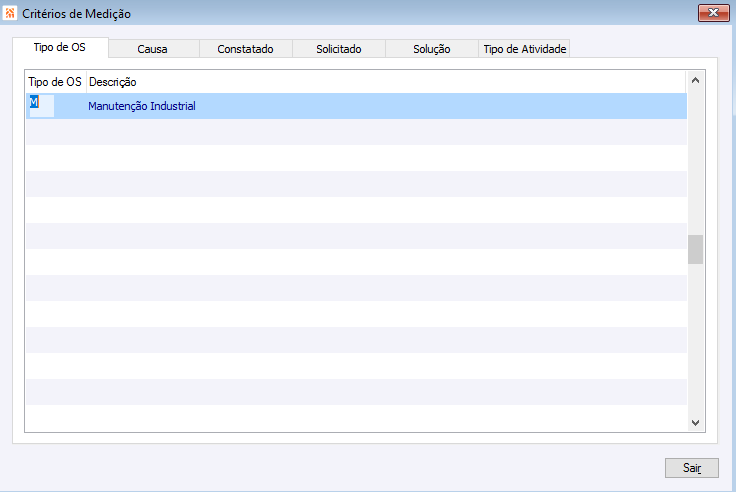
Task: Click the Tipo de OS column header
Action: point(55,82)
